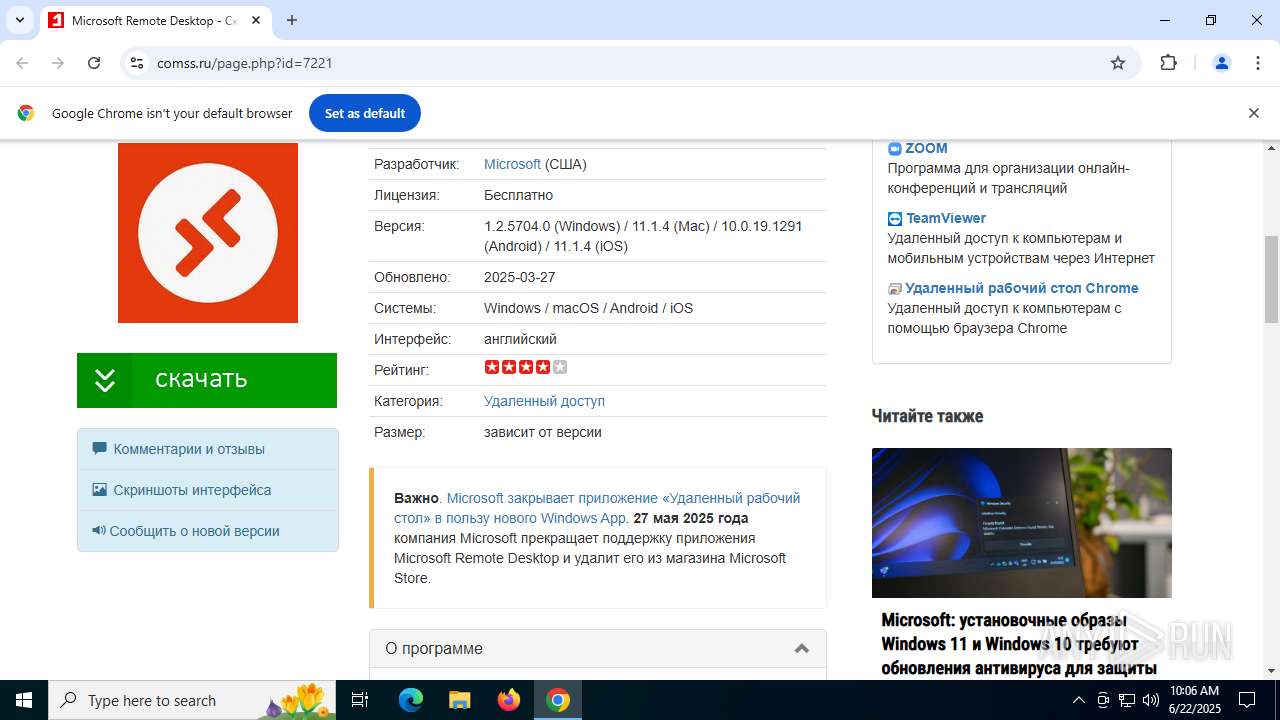Open the volume tray icon
The height and width of the screenshot is (720, 1280).
click(x=1150, y=700)
